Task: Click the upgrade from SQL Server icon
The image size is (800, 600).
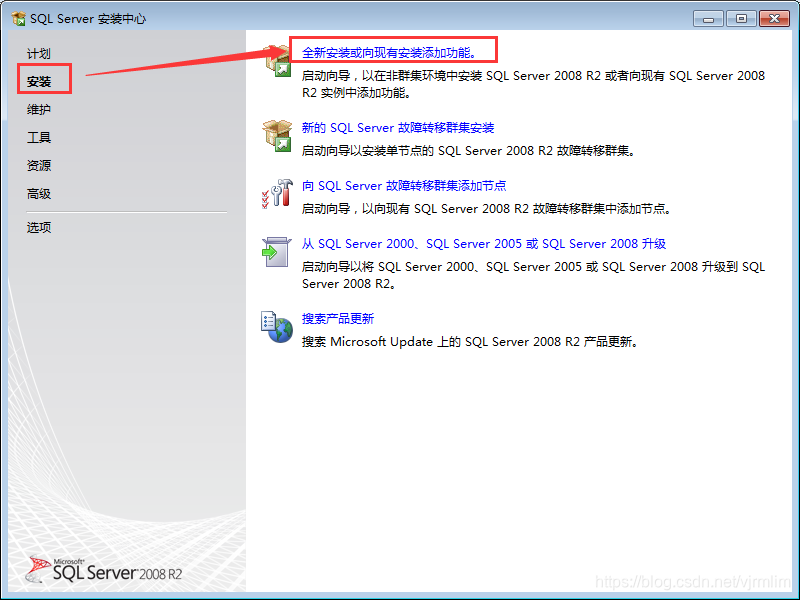Action: pos(277,252)
